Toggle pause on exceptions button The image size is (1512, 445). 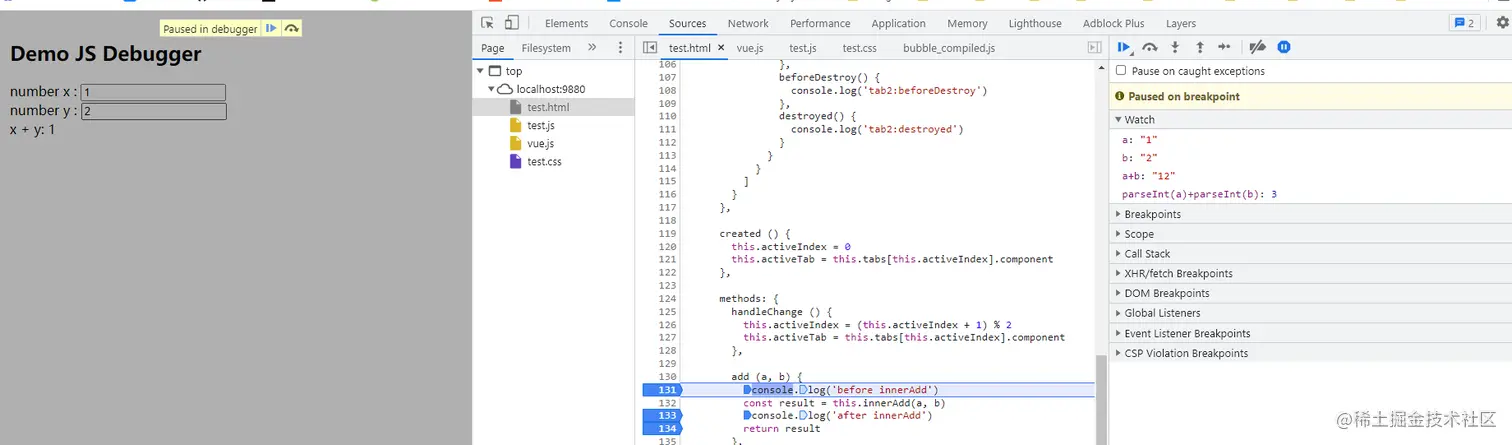(1284, 47)
